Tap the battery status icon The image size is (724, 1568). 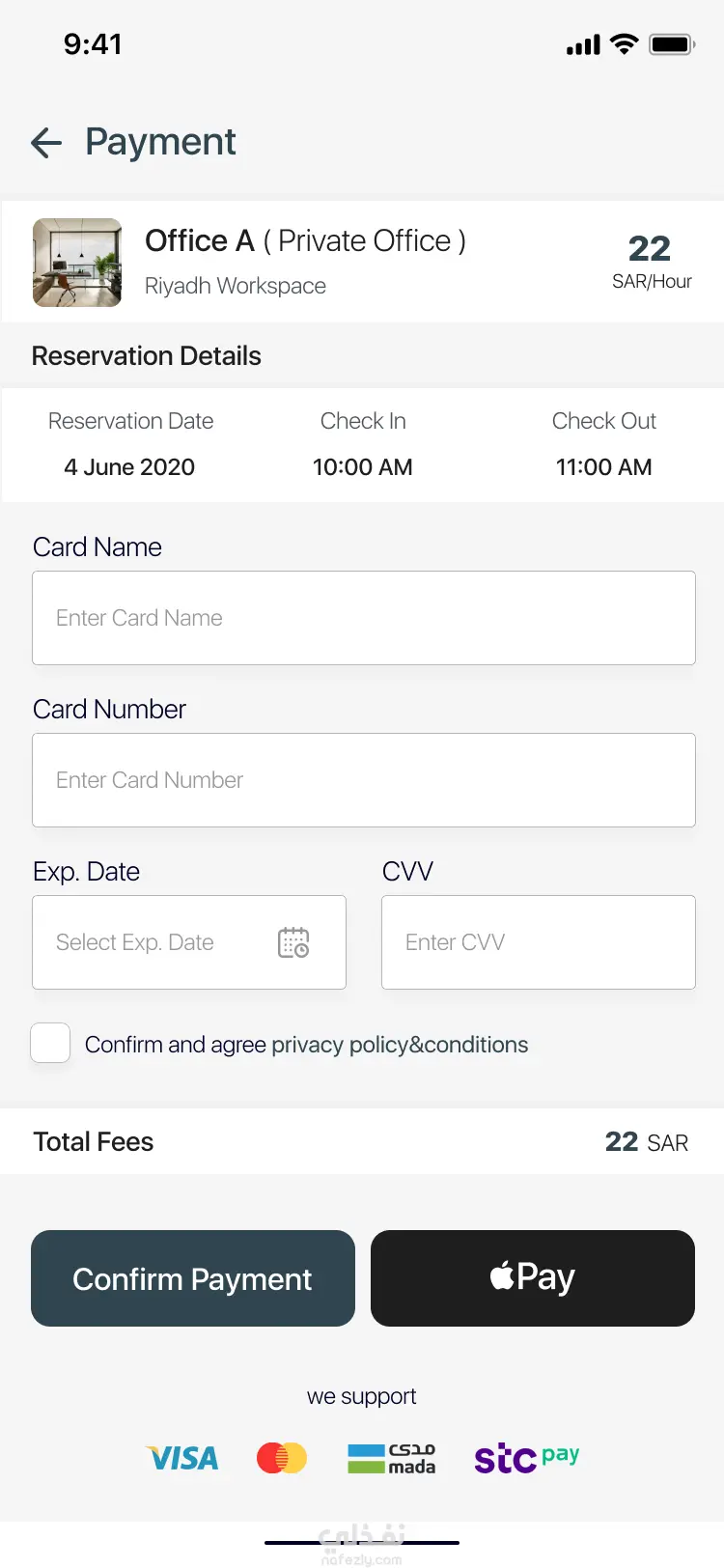(x=672, y=44)
